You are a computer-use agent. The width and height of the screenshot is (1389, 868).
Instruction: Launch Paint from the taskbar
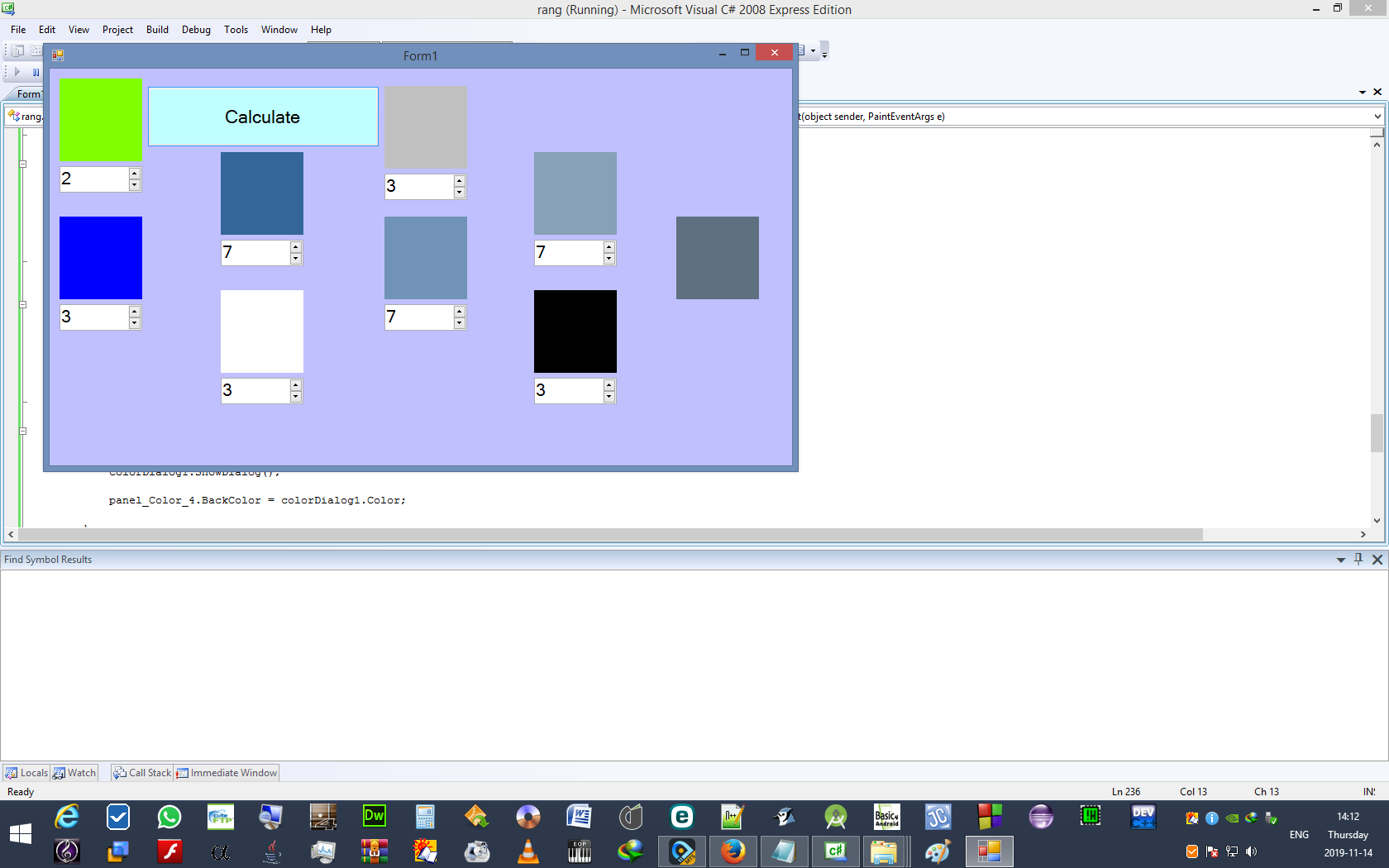[x=938, y=851]
